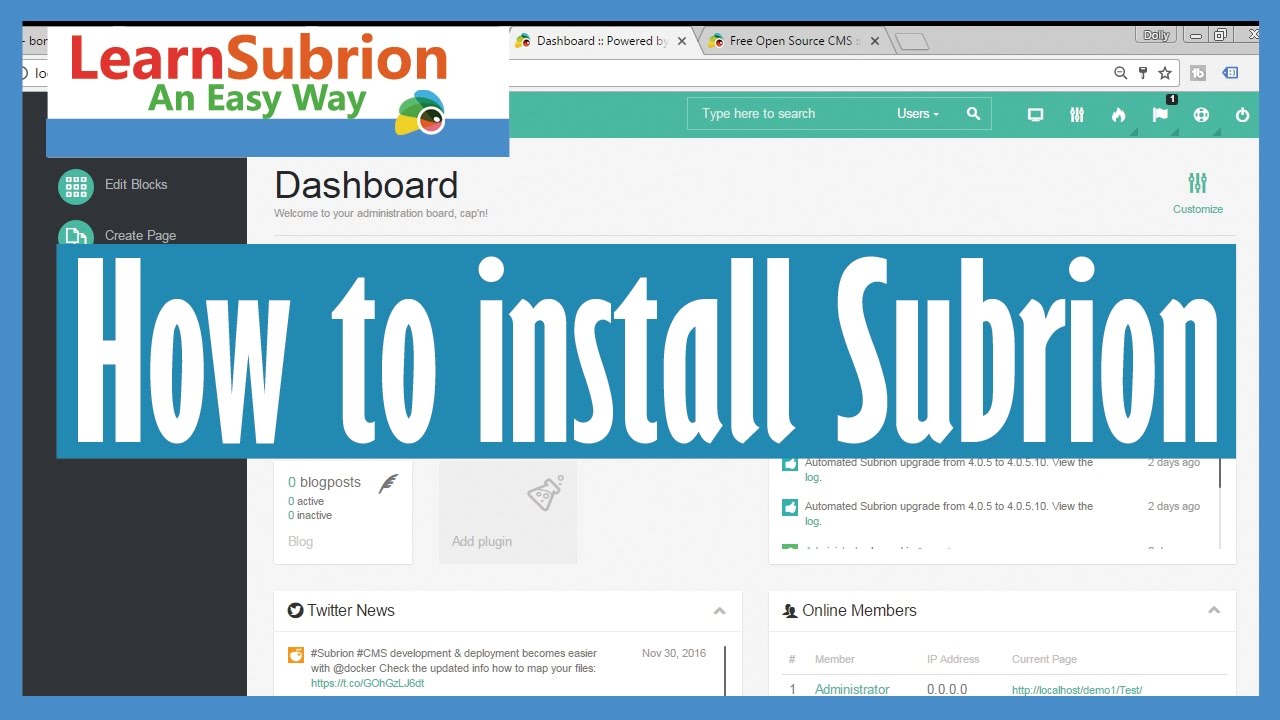Open the flag notifications icon with badge
The width and height of the screenshot is (1280, 720).
click(1160, 113)
